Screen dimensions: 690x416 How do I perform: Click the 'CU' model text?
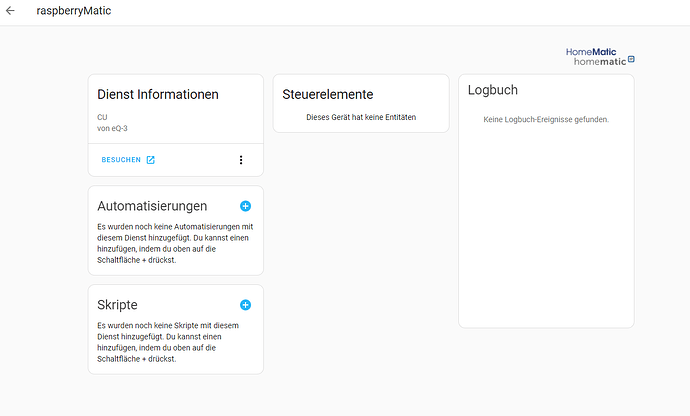102,117
